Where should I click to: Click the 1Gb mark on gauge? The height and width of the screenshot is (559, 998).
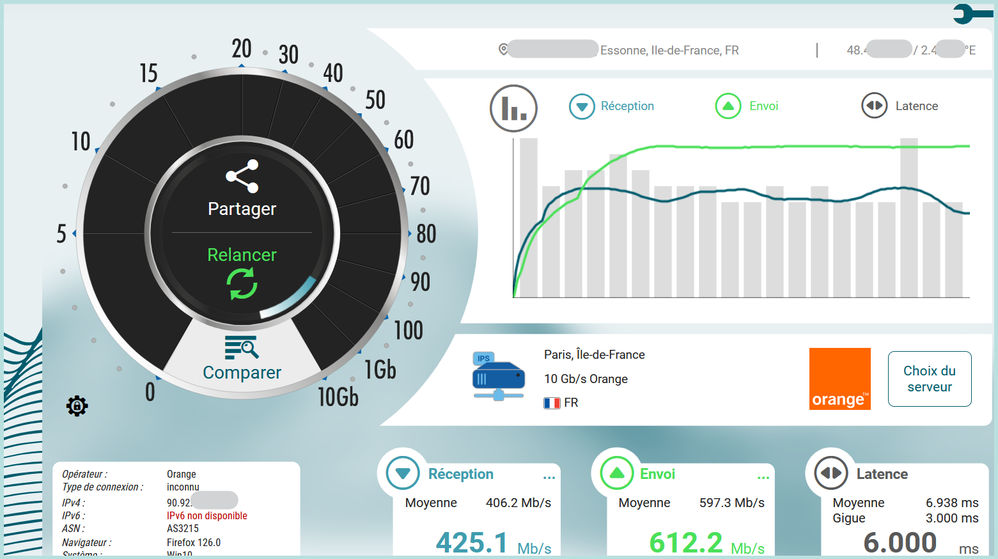coord(380,369)
